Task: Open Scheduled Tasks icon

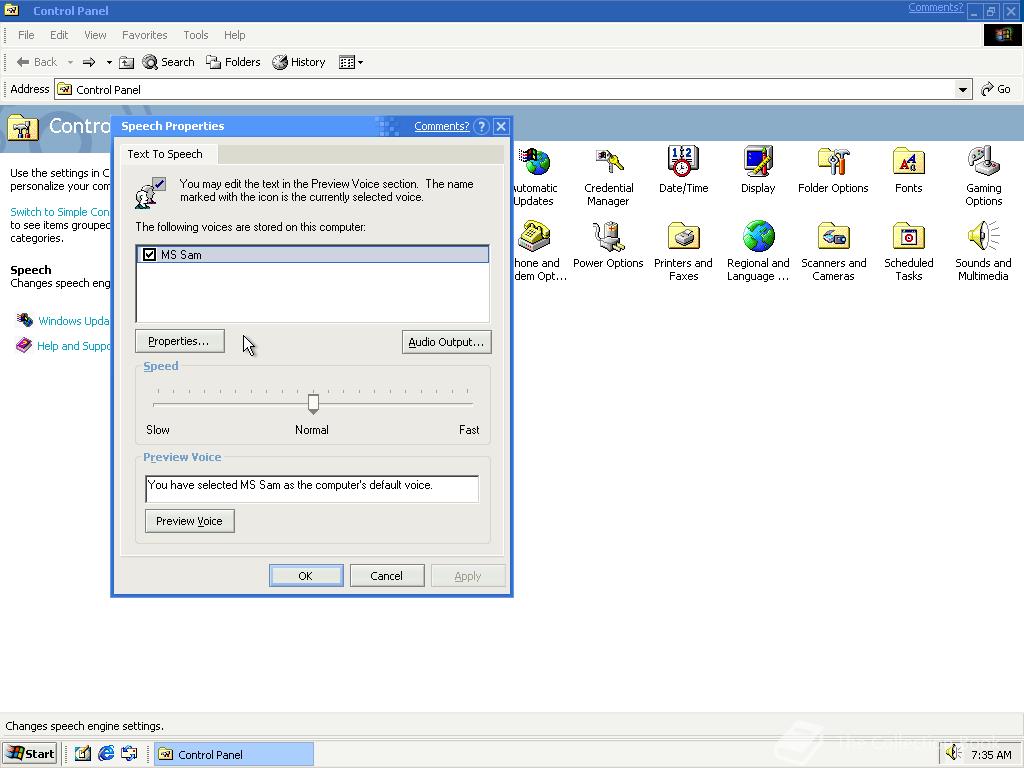Action: pyautogui.click(x=908, y=251)
